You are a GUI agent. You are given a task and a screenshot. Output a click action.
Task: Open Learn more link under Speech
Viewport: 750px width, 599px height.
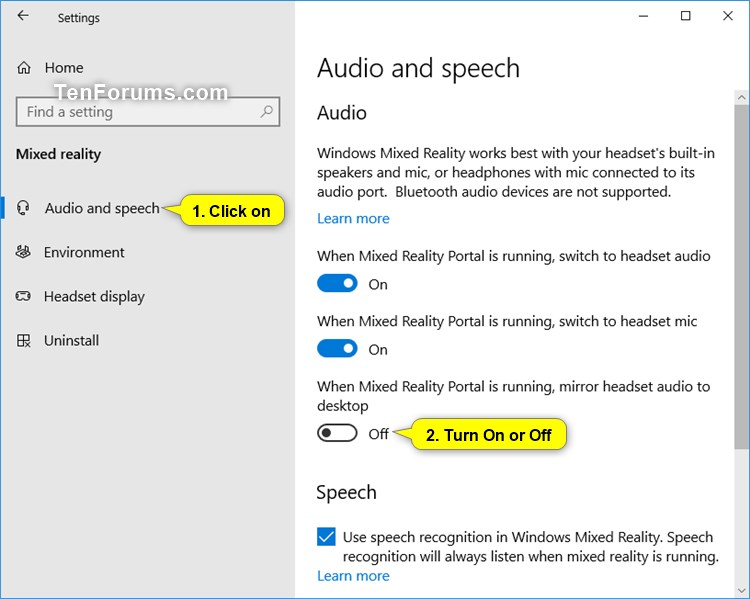click(x=353, y=576)
